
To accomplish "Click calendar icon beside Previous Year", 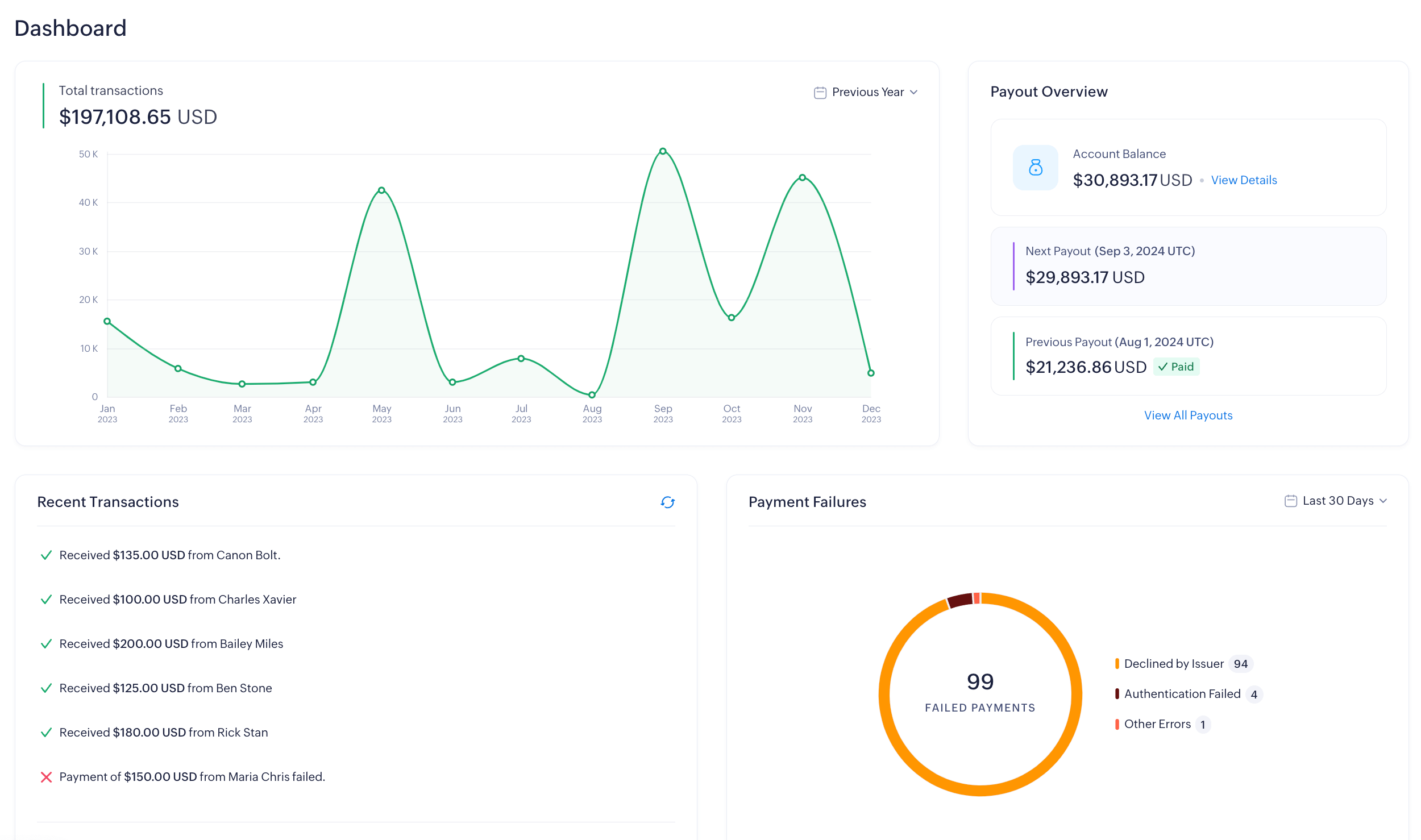I will (x=820, y=93).
